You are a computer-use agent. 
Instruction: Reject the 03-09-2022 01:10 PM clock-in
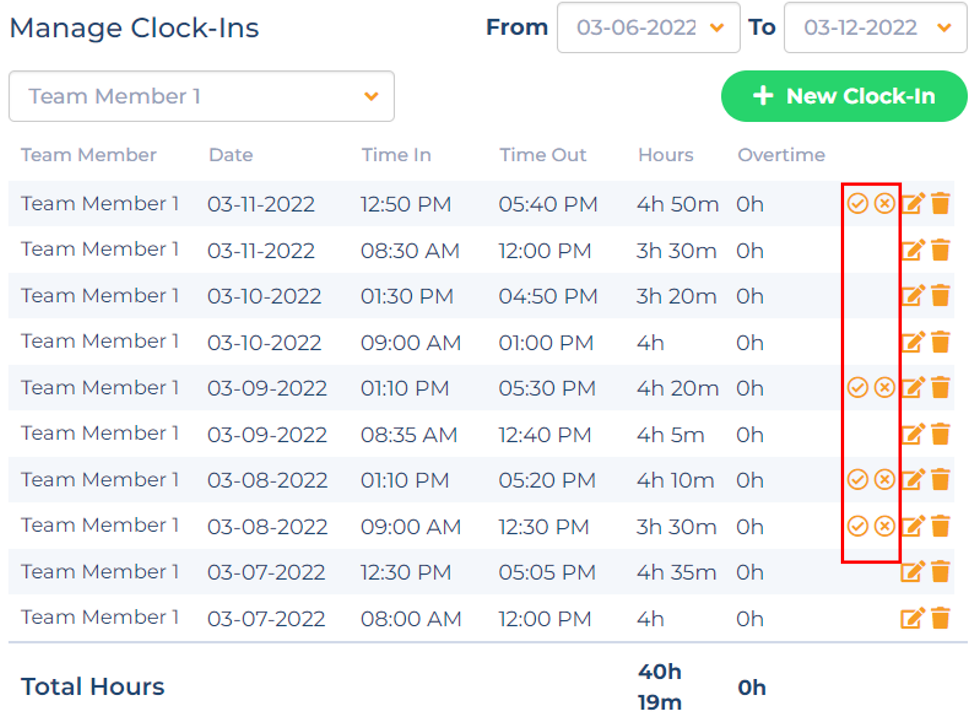884,387
